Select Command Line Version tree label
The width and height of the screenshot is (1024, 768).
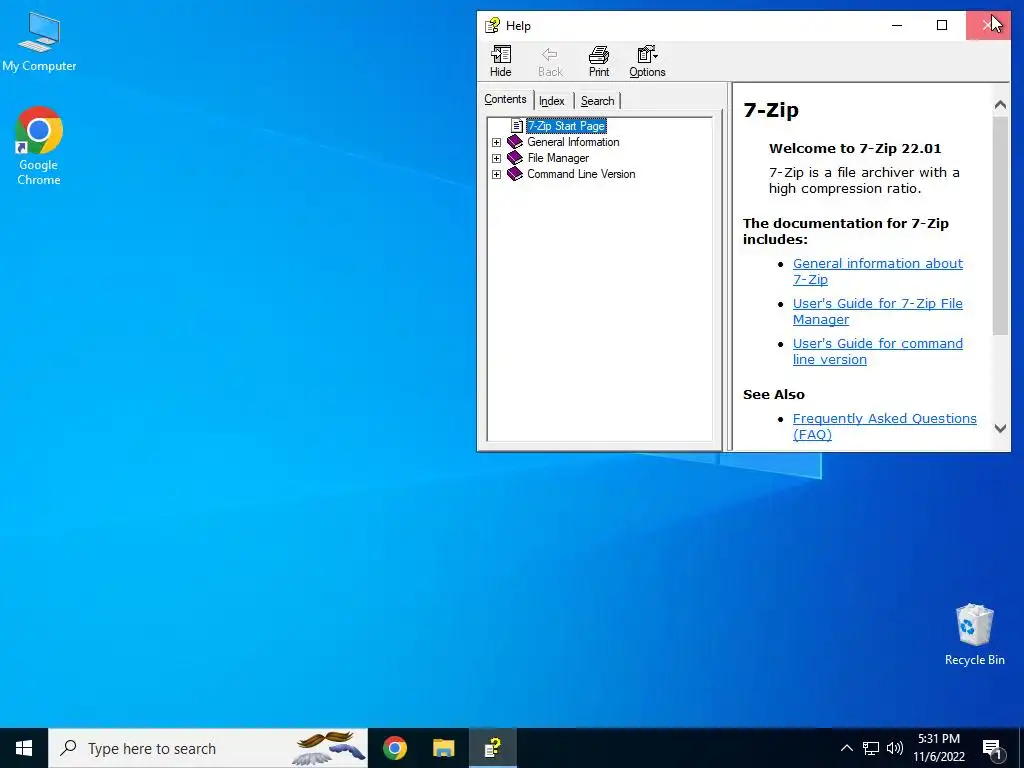click(581, 174)
